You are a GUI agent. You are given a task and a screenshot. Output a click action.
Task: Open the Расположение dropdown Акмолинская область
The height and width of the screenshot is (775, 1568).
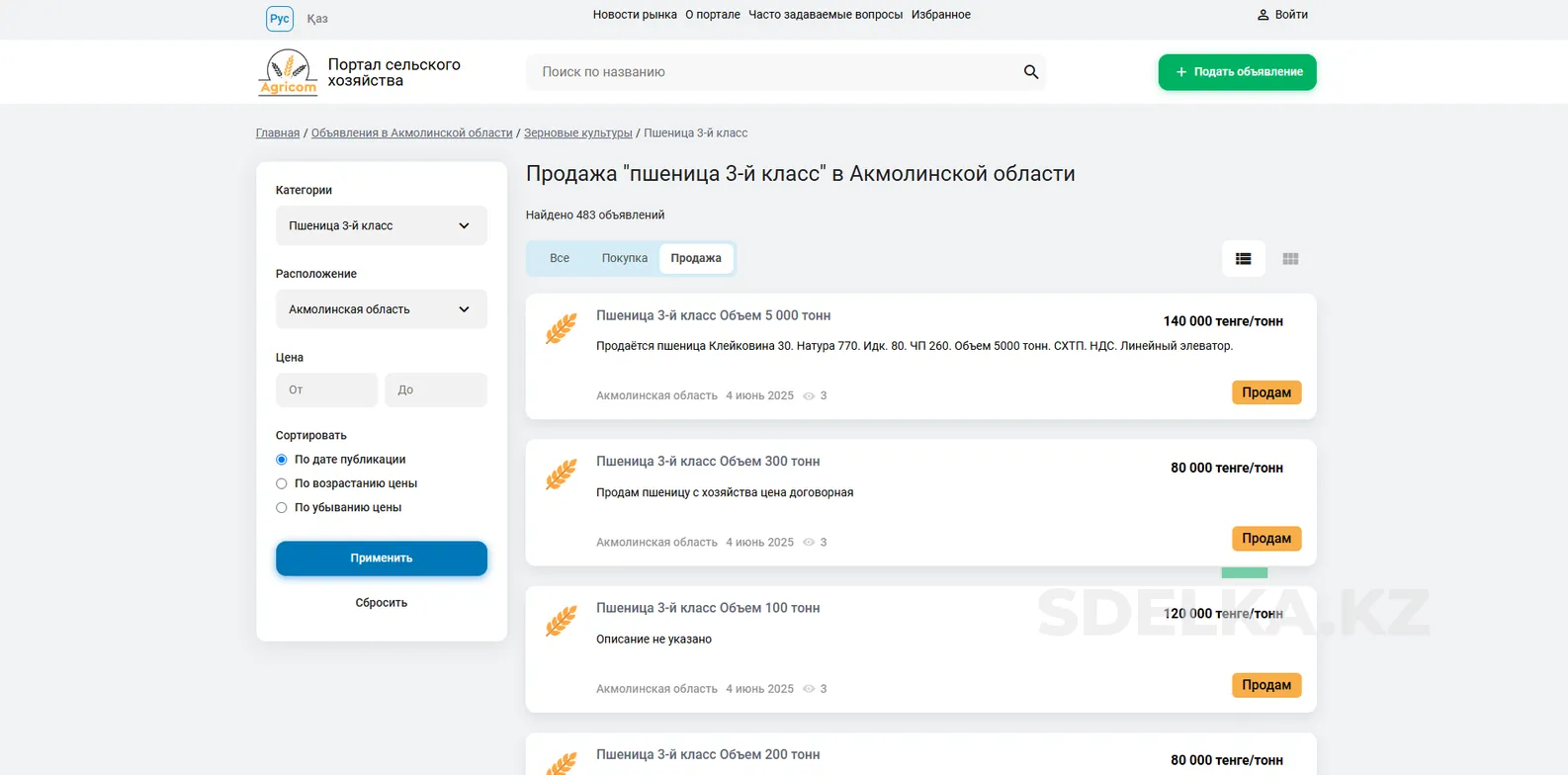click(x=382, y=309)
